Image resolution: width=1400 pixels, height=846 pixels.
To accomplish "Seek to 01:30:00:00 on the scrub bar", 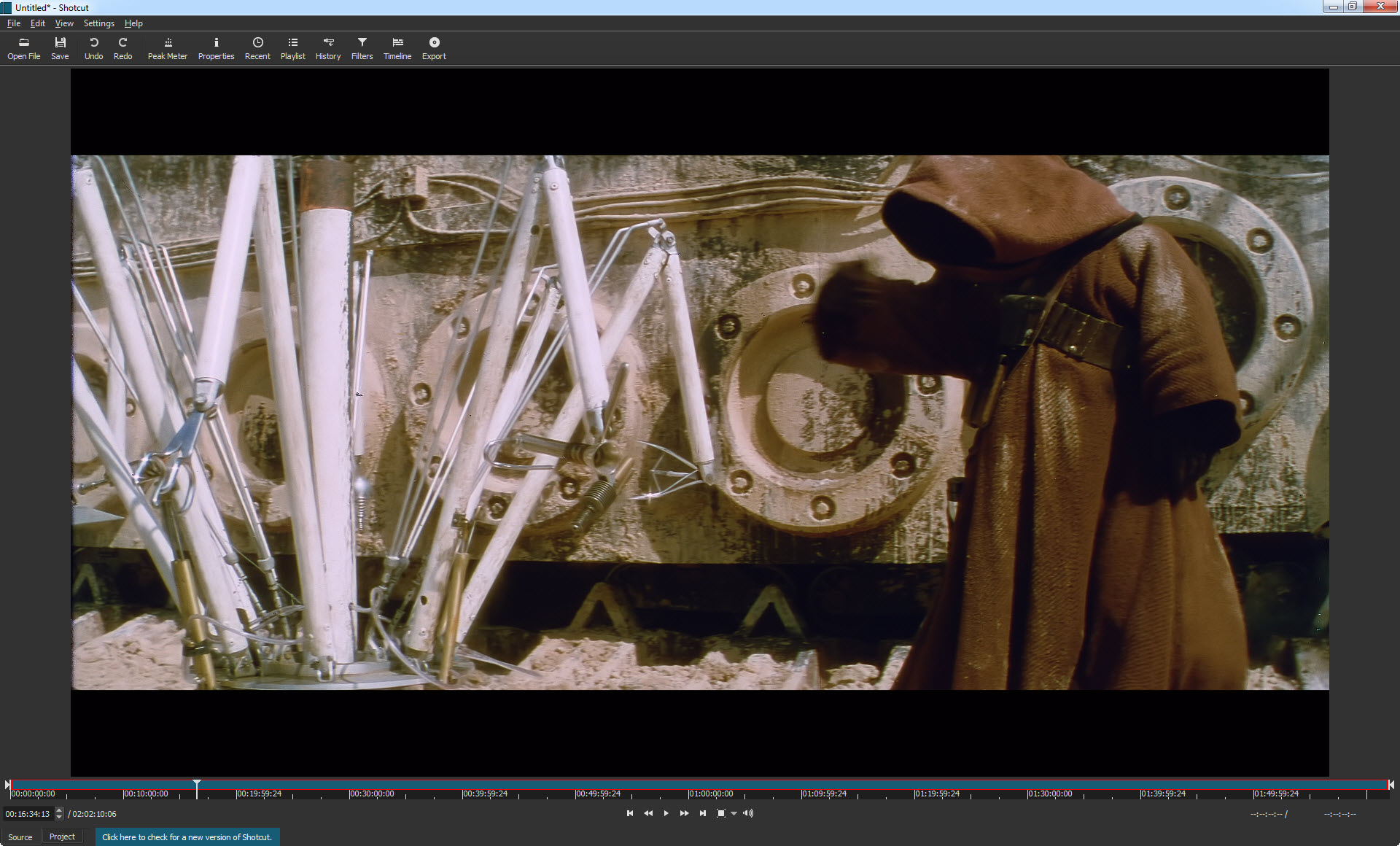I will point(1049,793).
